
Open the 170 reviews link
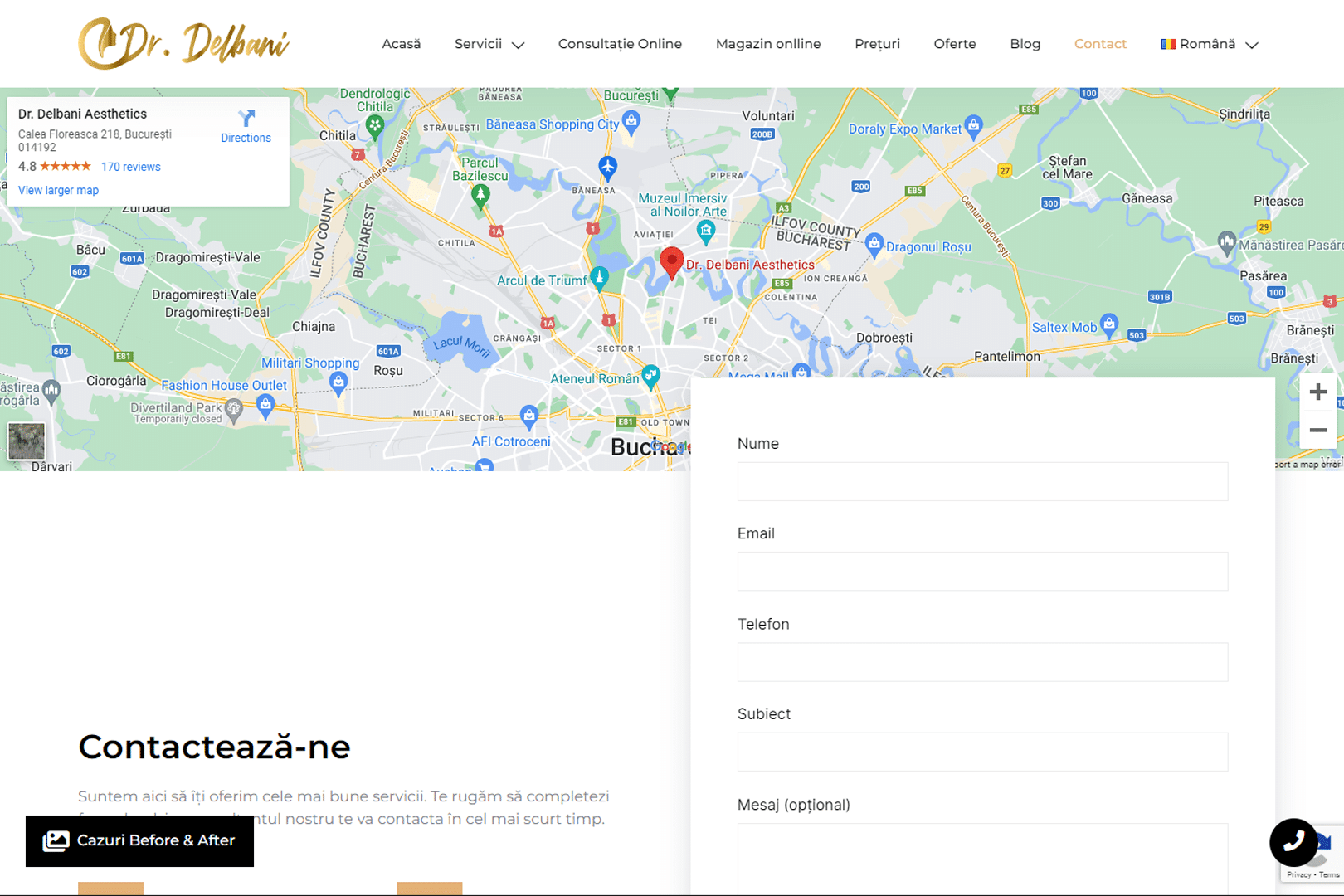click(130, 167)
